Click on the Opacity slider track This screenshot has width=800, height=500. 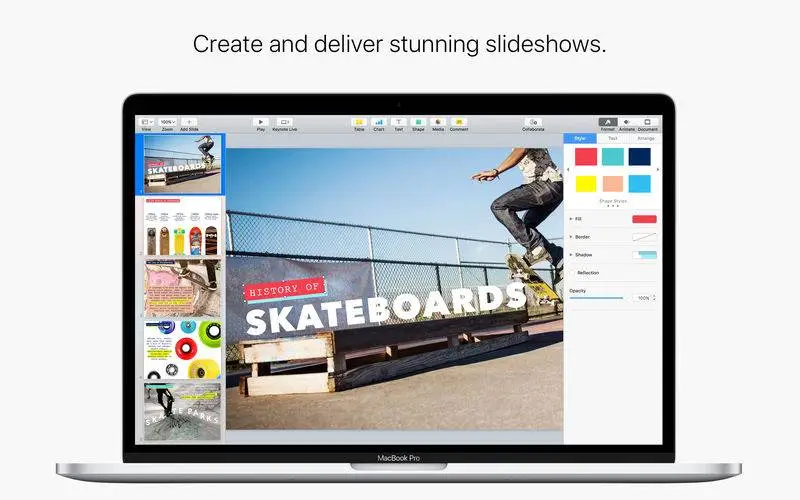pyautogui.click(x=596, y=297)
